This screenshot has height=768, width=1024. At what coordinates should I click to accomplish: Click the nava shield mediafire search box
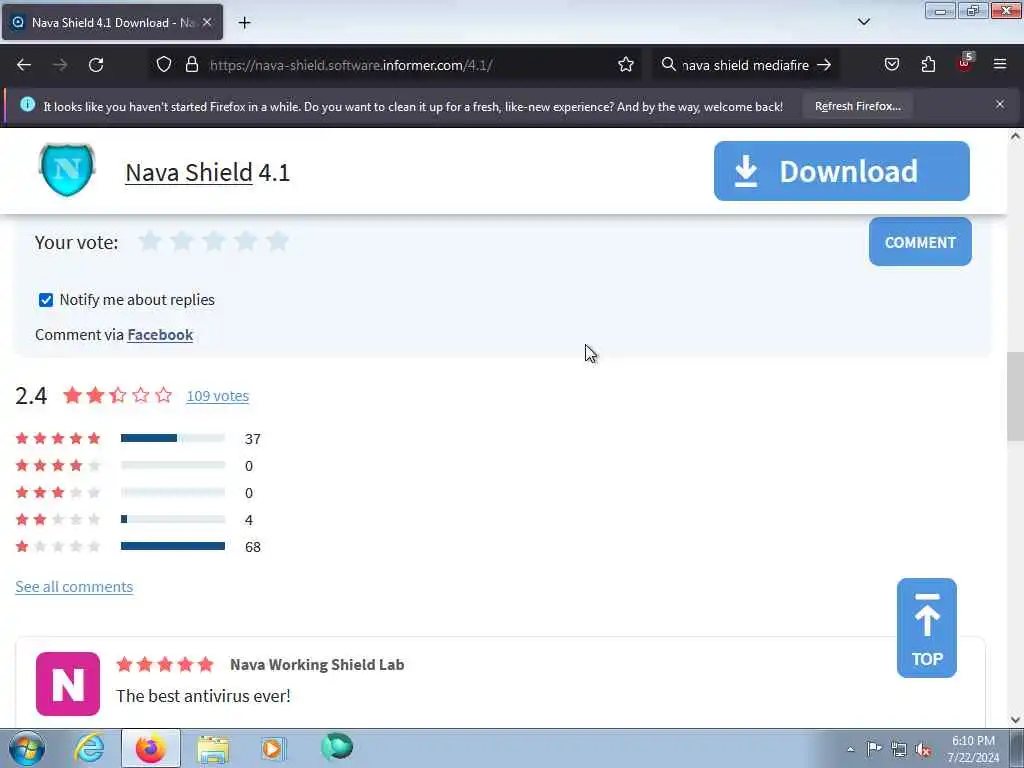(745, 65)
